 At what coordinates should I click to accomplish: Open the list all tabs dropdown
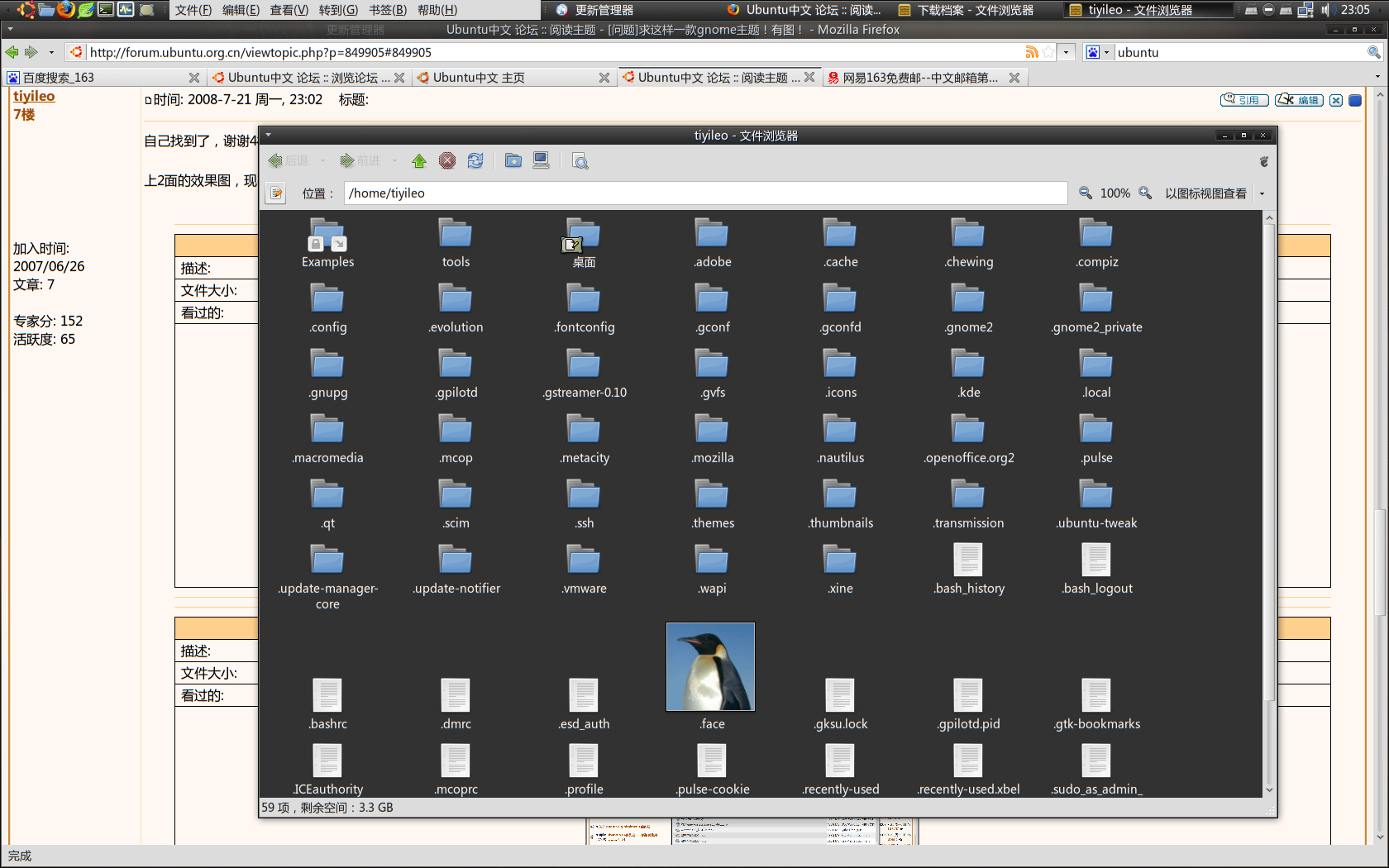tap(1377, 77)
